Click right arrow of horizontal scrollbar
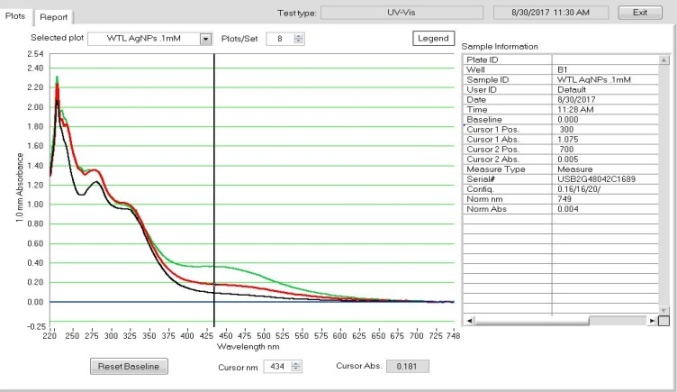Viewport: 677px width, 392px height. [652, 320]
